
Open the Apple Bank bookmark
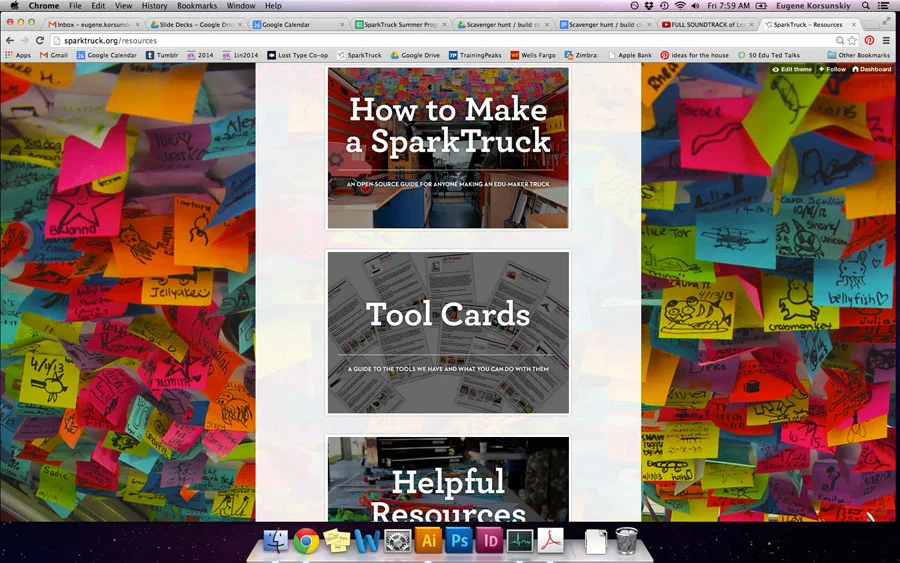pos(630,55)
